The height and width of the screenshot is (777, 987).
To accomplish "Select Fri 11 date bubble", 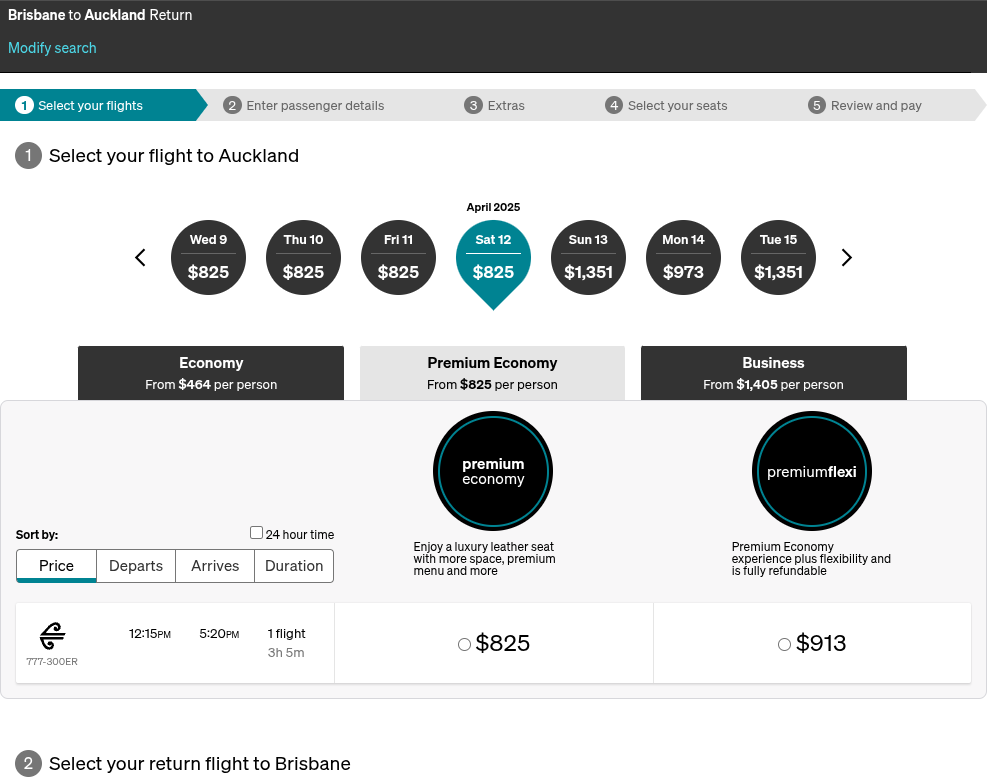I will tap(398, 258).
